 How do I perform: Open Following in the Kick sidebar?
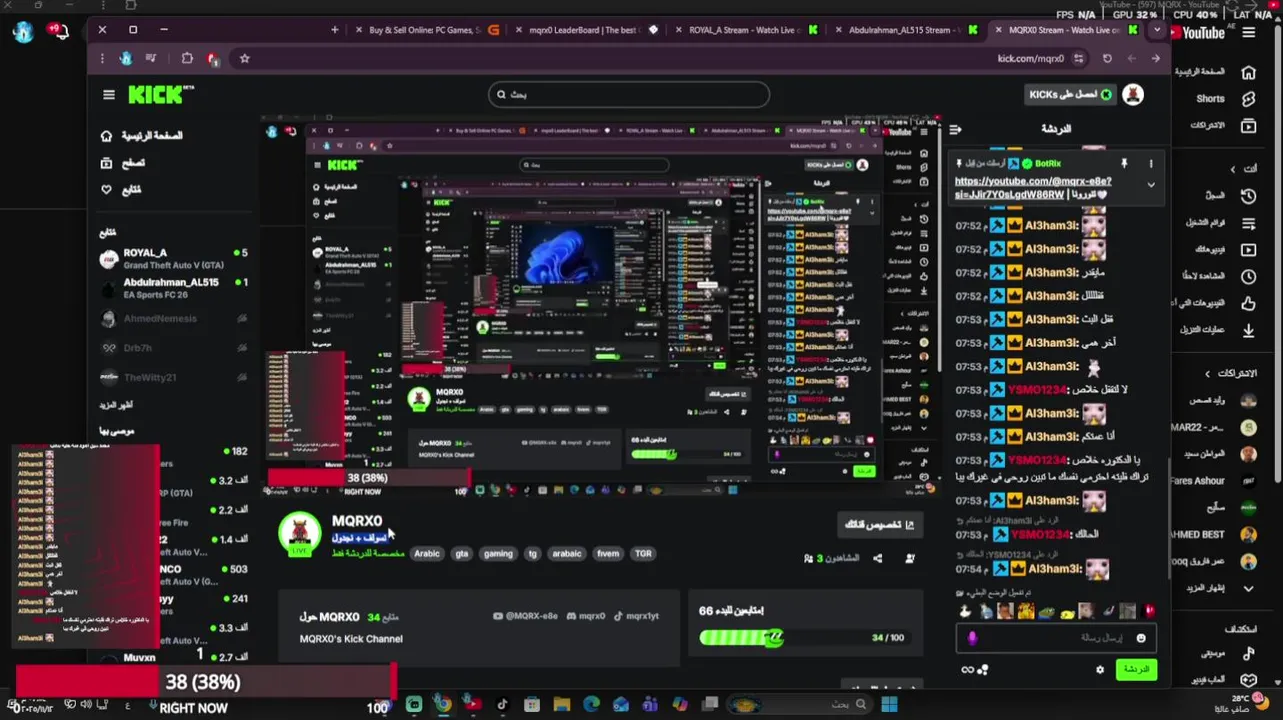tap(121, 190)
